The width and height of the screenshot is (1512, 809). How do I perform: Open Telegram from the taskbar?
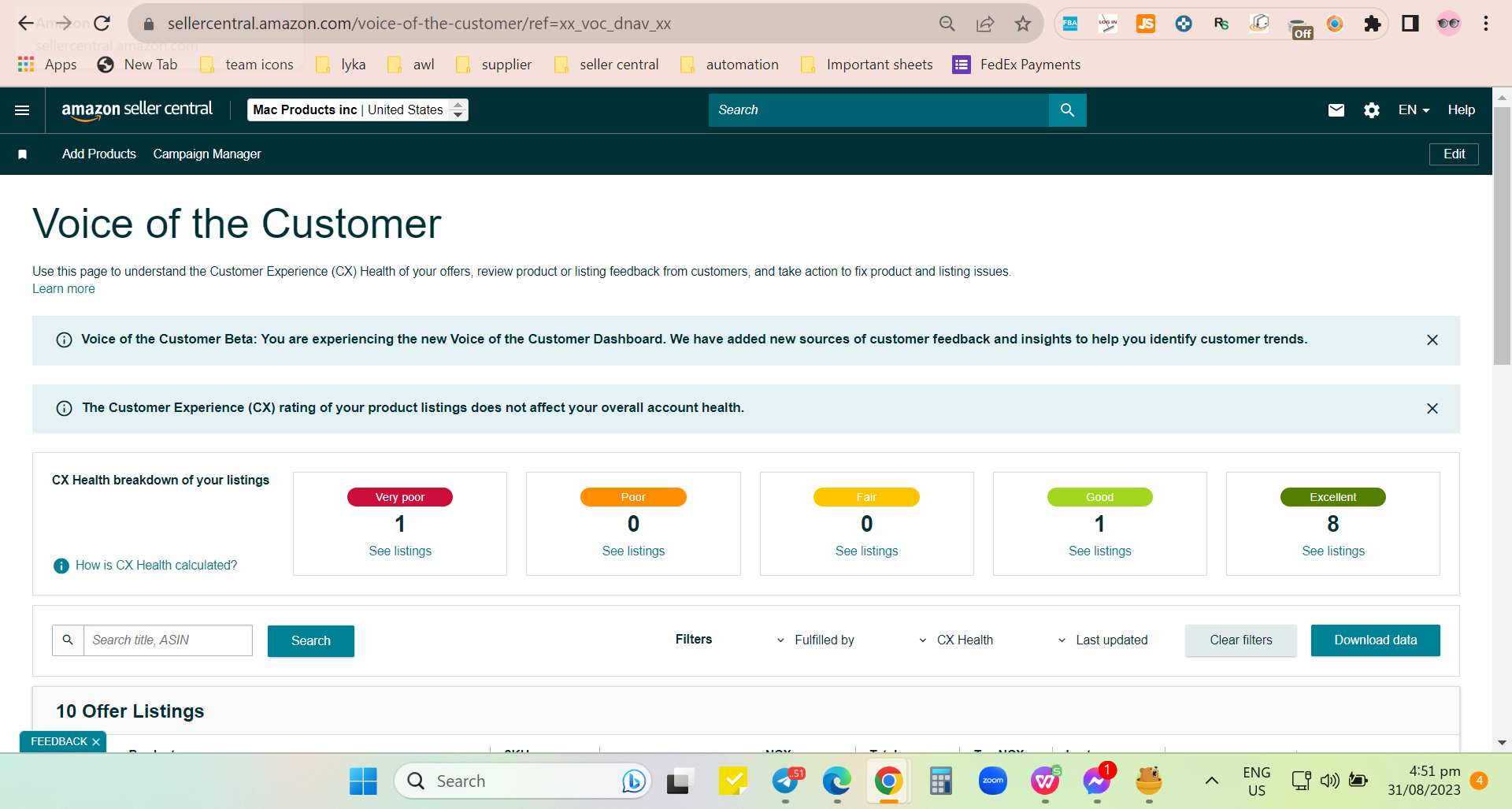(785, 781)
